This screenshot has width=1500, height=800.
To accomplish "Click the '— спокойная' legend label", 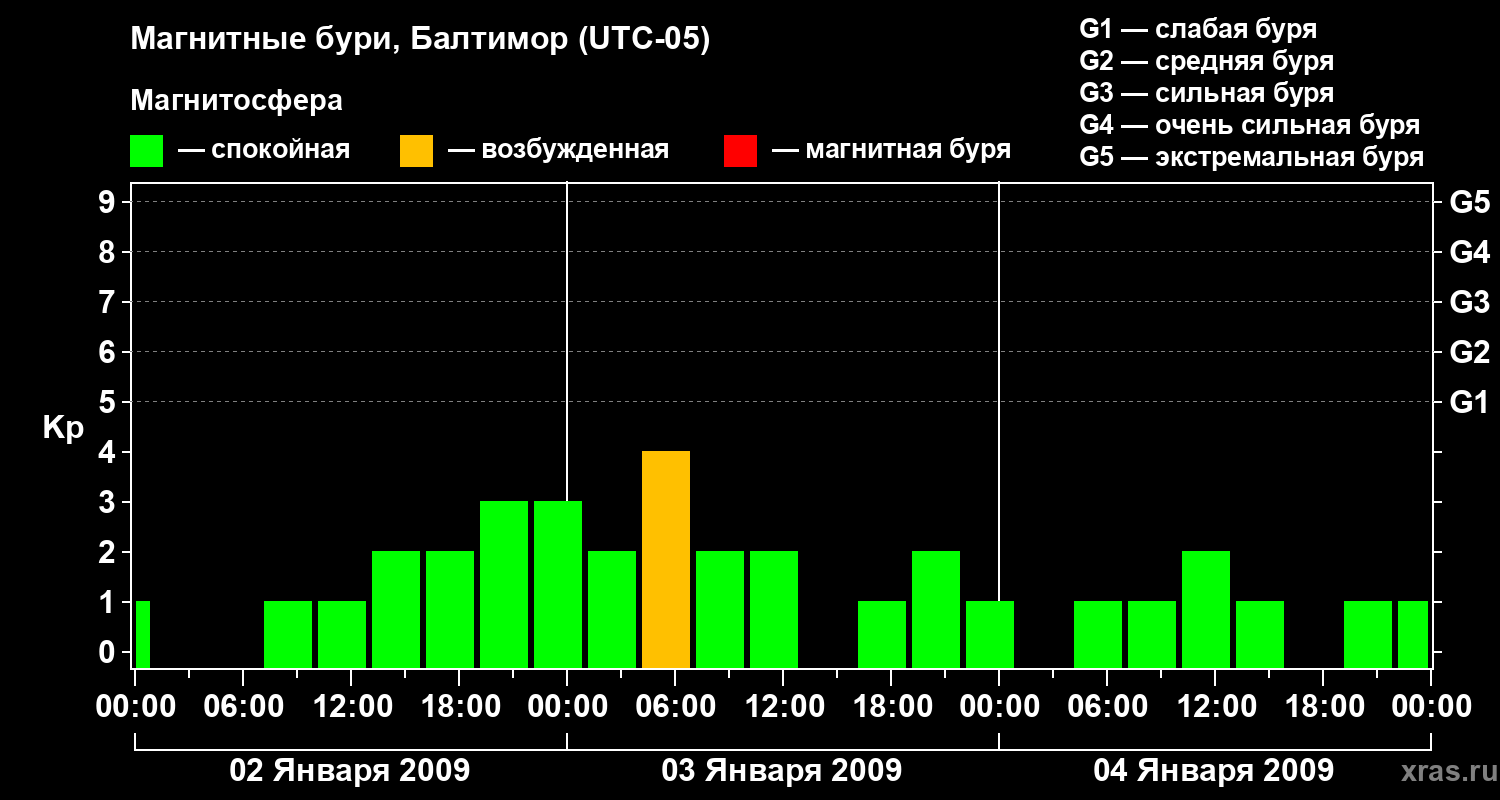I will [264, 150].
